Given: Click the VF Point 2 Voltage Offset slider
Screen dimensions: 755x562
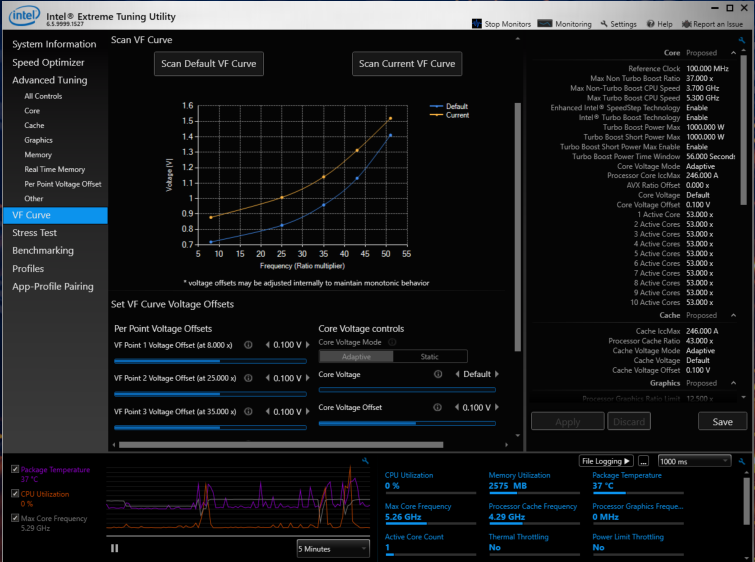Looking at the screenshot, I should point(210,394).
